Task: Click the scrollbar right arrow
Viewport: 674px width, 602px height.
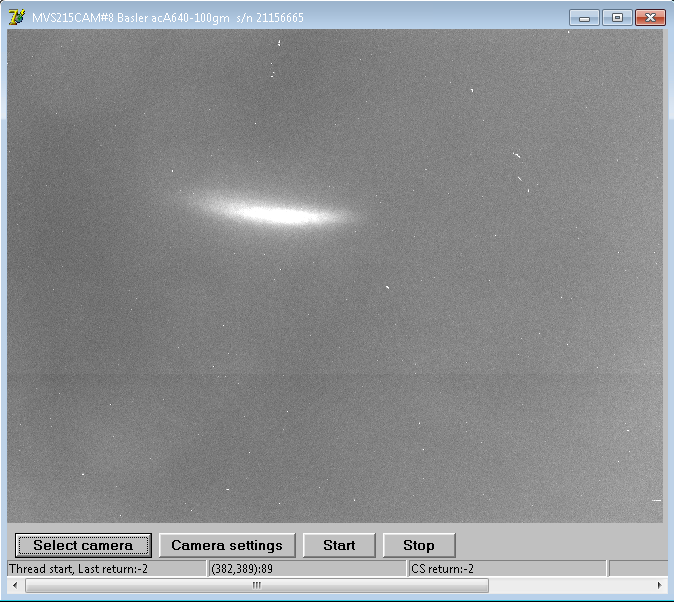Action: pyautogui.click(x=660, y=585)
